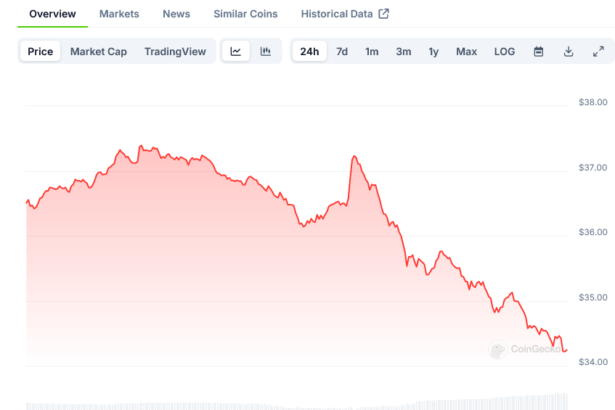Go to the News tab
Viewport: 615px width, 410px height.
tap(176, 14)
